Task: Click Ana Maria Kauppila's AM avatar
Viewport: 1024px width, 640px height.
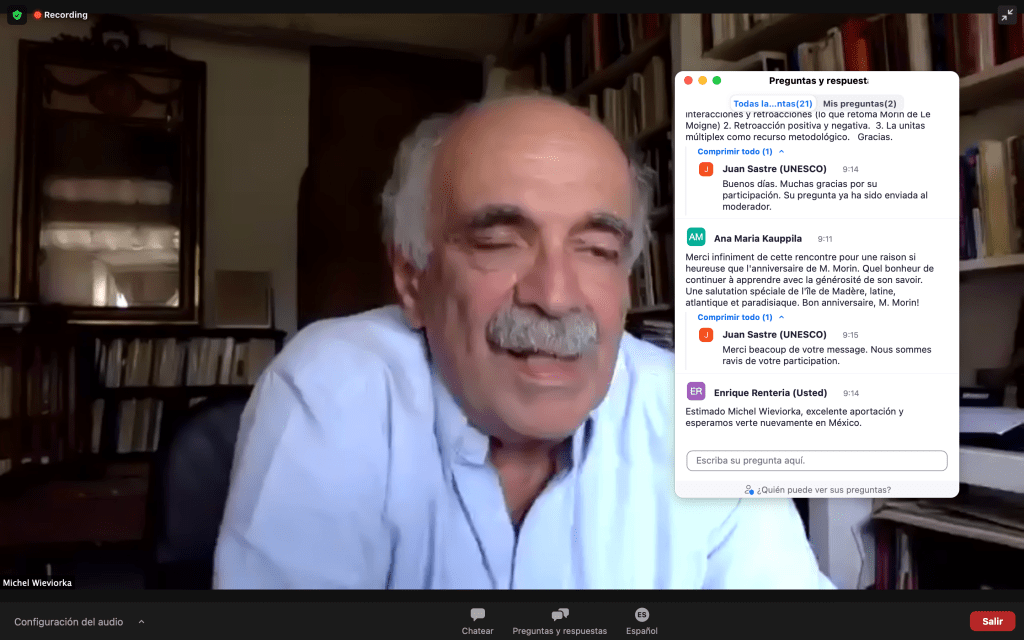Action: [696, 238]
